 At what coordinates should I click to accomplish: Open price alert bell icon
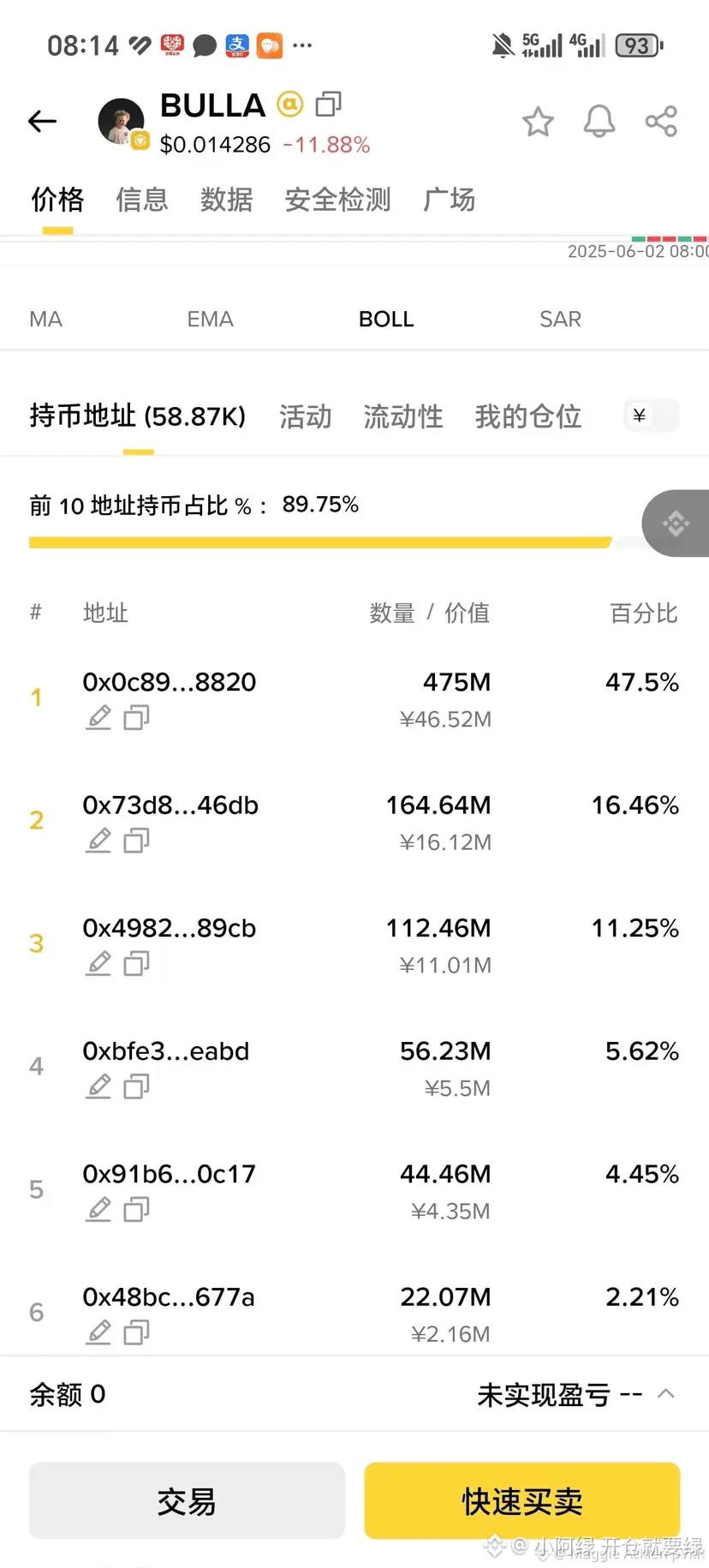pyautogui.click(x=599, y=122)
